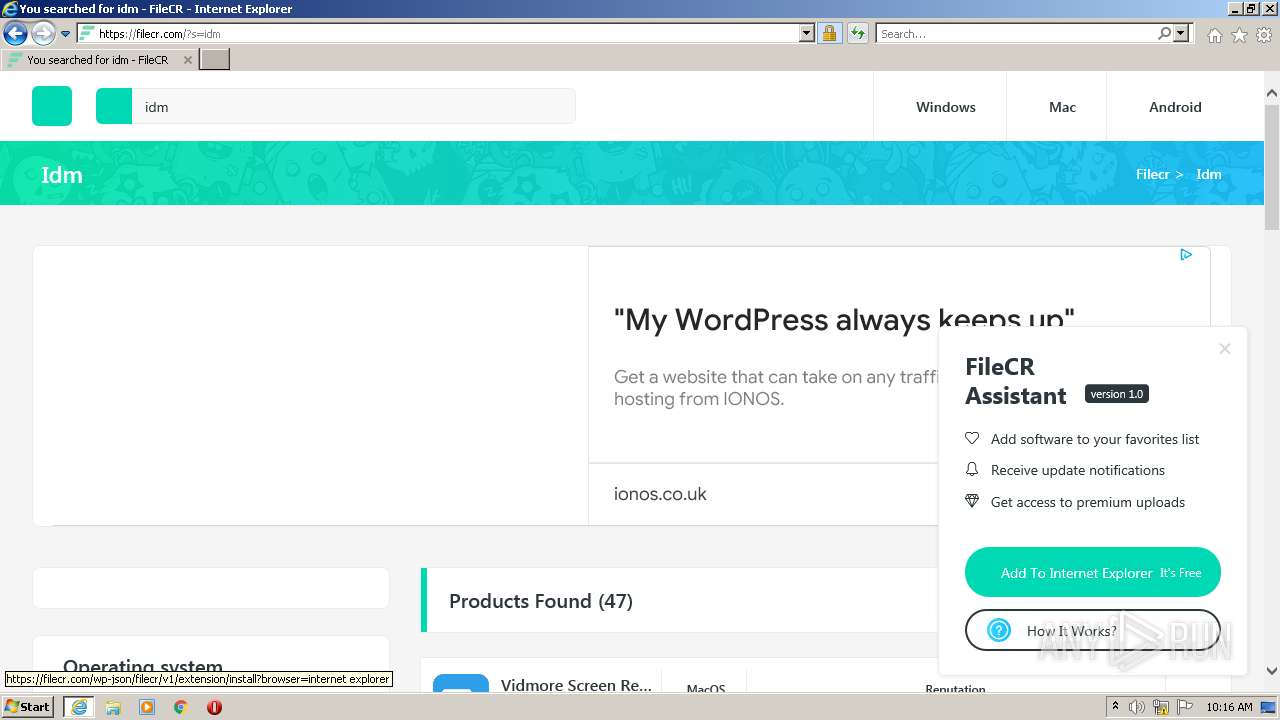
Task: Open a new blank tab
Action: pos(215,60)
